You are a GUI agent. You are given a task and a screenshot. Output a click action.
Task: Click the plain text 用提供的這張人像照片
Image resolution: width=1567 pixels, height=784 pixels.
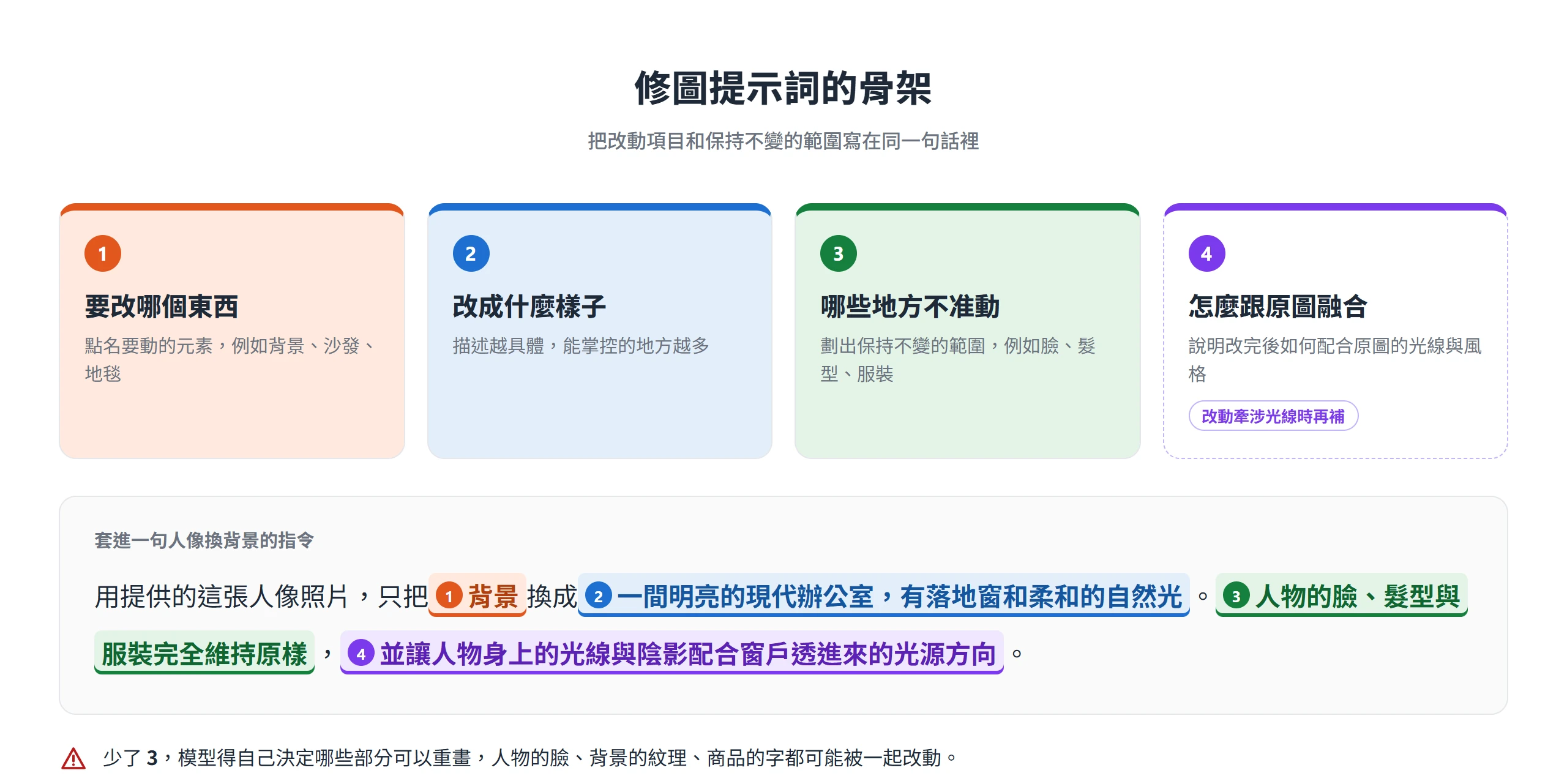[222, 596]
